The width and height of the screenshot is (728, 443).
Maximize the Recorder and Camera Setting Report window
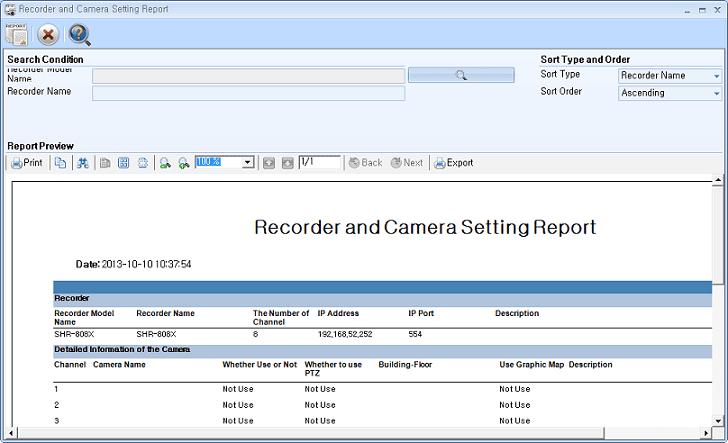click(x=702, y=10)
